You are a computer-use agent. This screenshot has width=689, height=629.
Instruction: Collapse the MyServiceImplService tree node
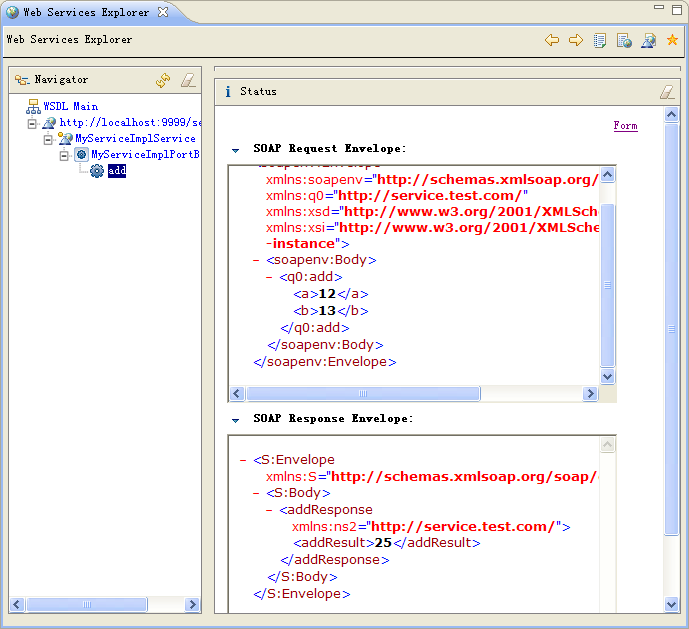coord(48,140)
